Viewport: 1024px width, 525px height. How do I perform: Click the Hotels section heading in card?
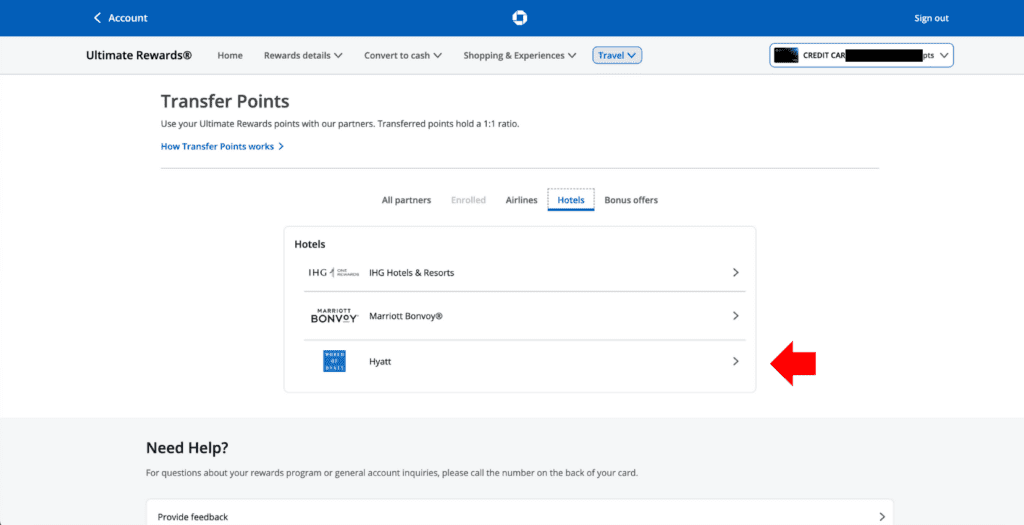click(310, 244)
